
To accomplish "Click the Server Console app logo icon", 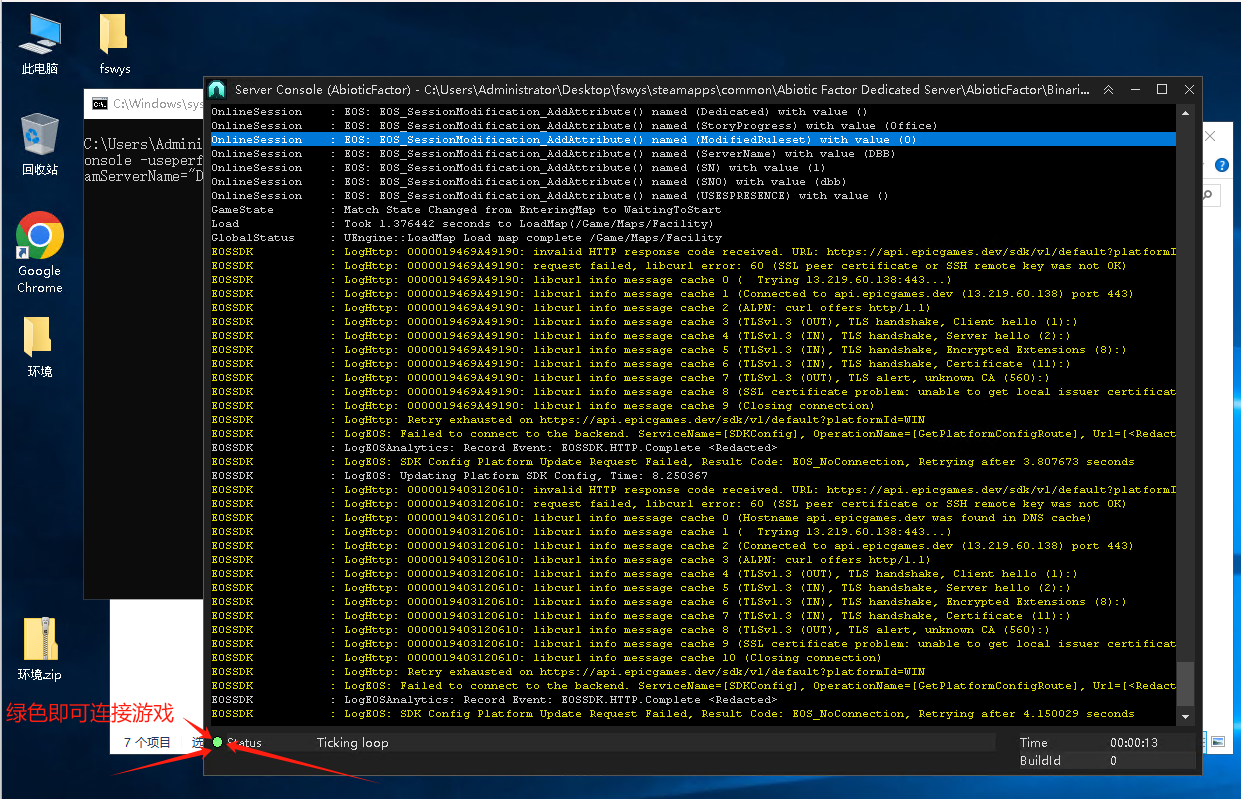I will (217, 89).
